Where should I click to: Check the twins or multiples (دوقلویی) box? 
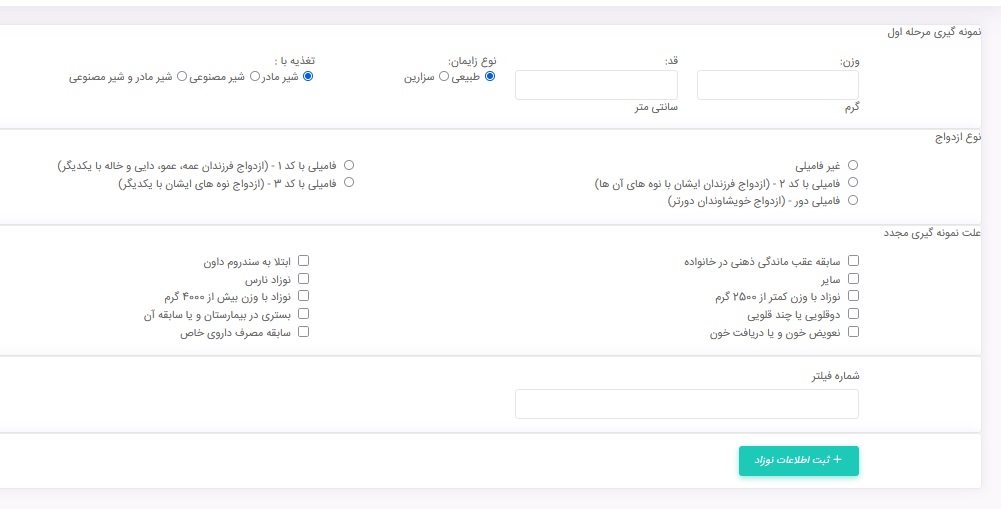[853, 315]
